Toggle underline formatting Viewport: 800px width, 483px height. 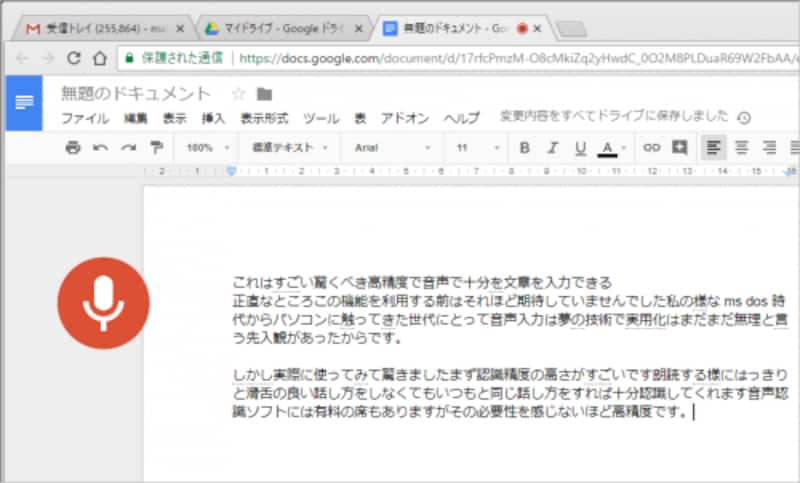pyautogui.click(x=580, y=148)
